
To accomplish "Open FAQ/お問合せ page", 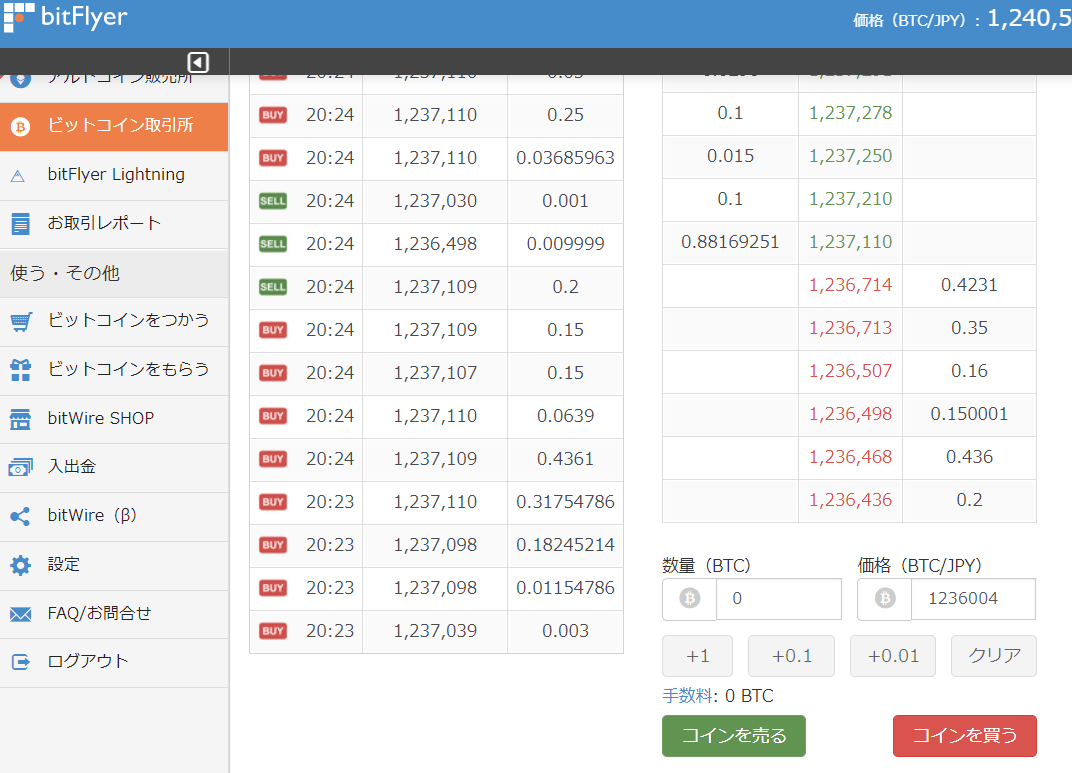I will [114, 614].
